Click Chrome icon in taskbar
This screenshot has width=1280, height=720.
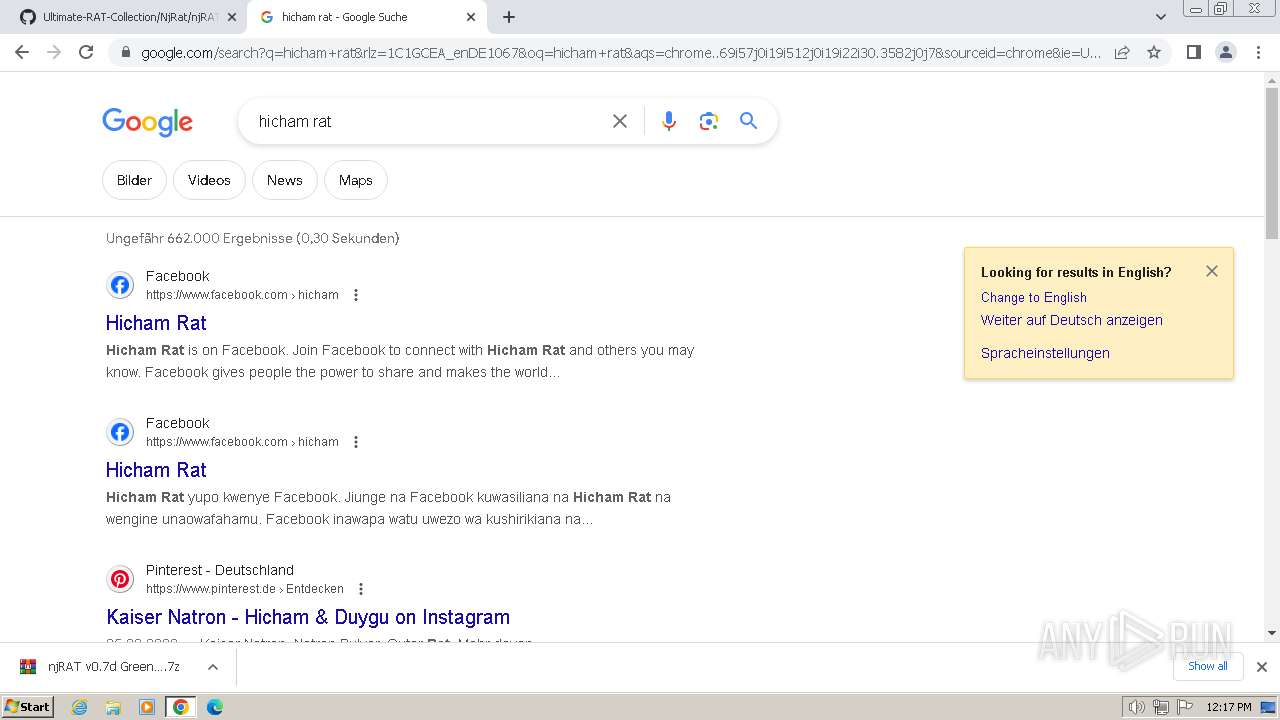tap(181, 707)
